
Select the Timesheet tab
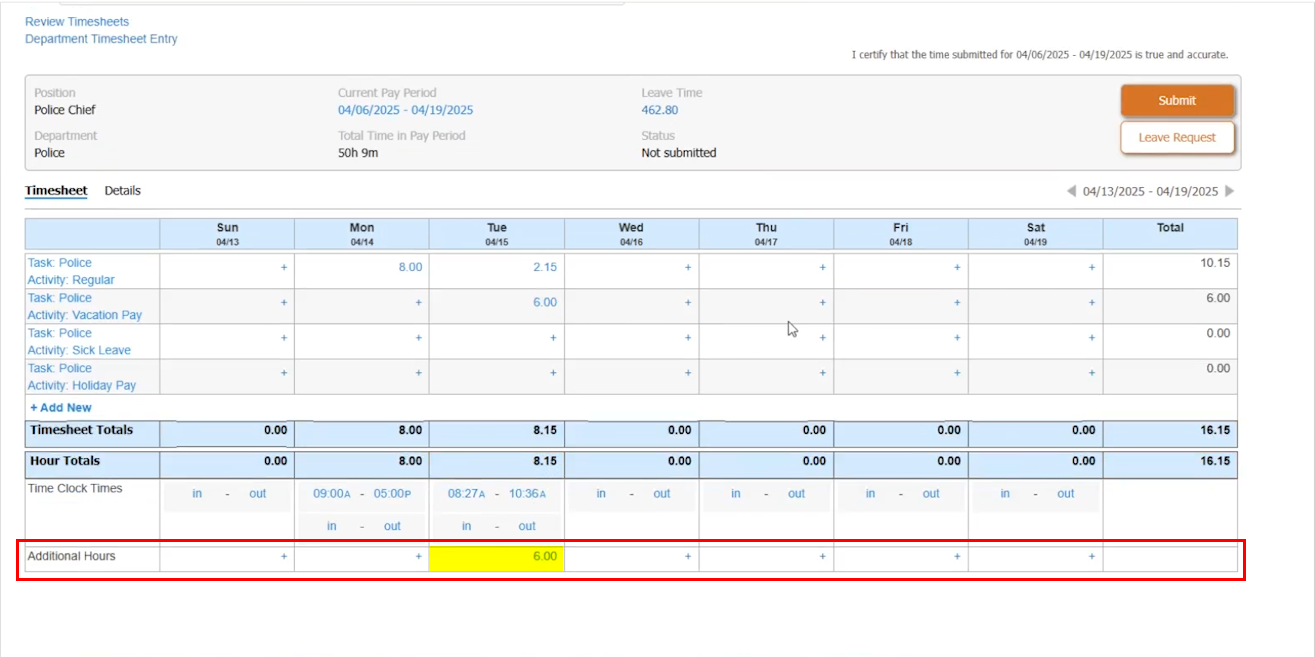(56, 191)
